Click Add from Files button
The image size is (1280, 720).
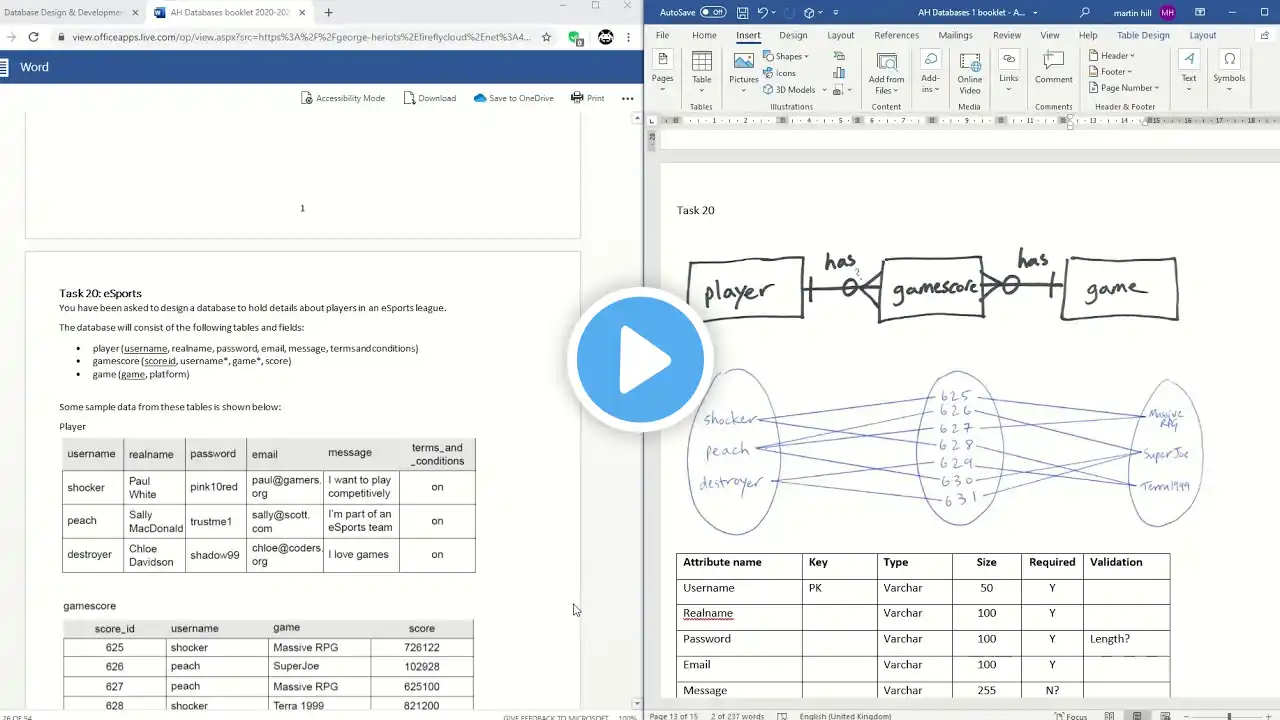click(x=886, y=71)
